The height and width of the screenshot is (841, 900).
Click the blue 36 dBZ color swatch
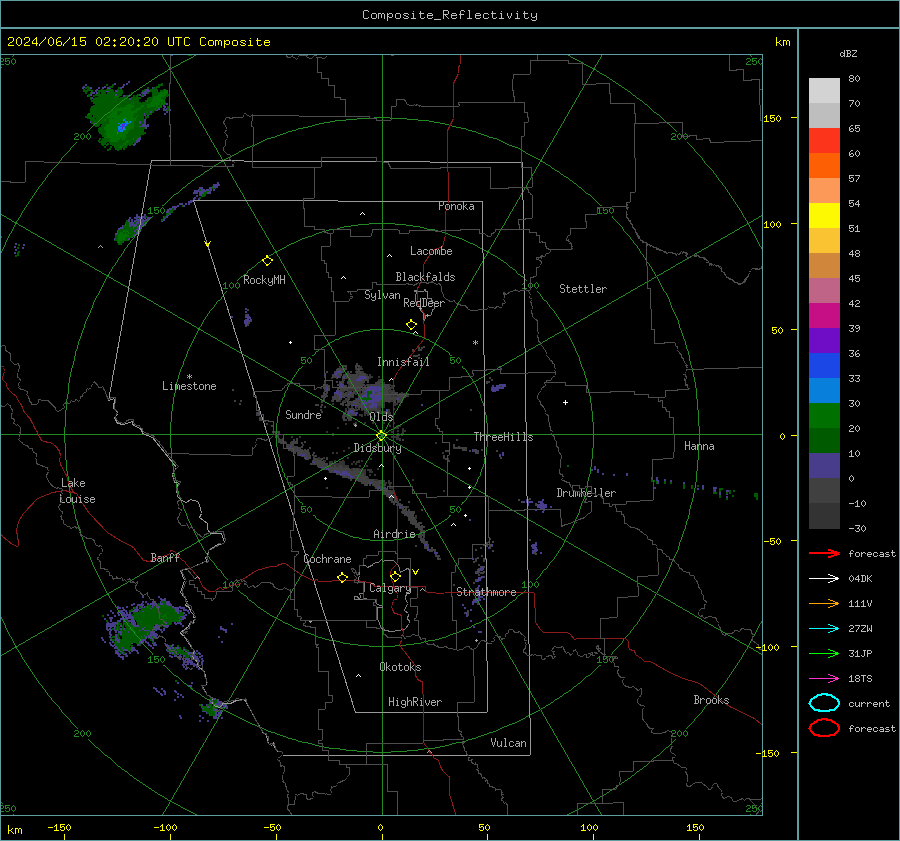pos(824,366)
